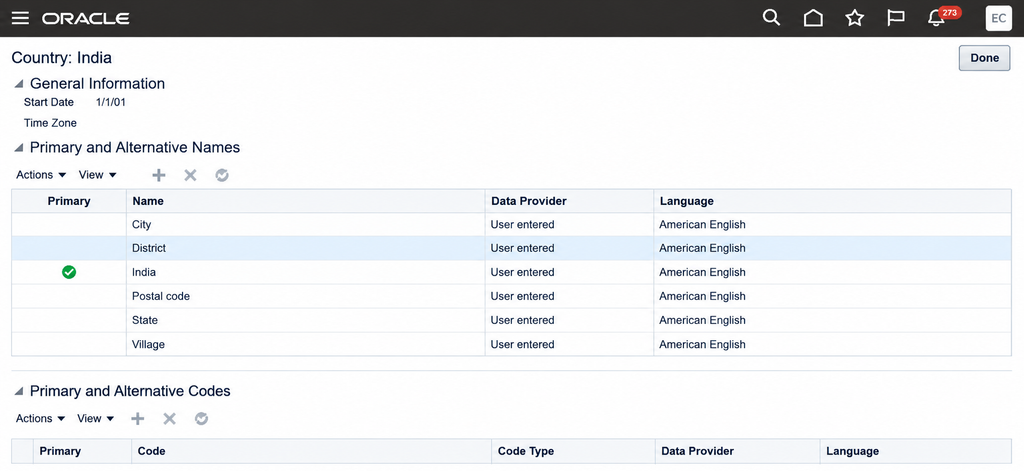Delete selected row in Names table
The width and height of the screenshot is (1024, 471).
[x=190, y=175]
